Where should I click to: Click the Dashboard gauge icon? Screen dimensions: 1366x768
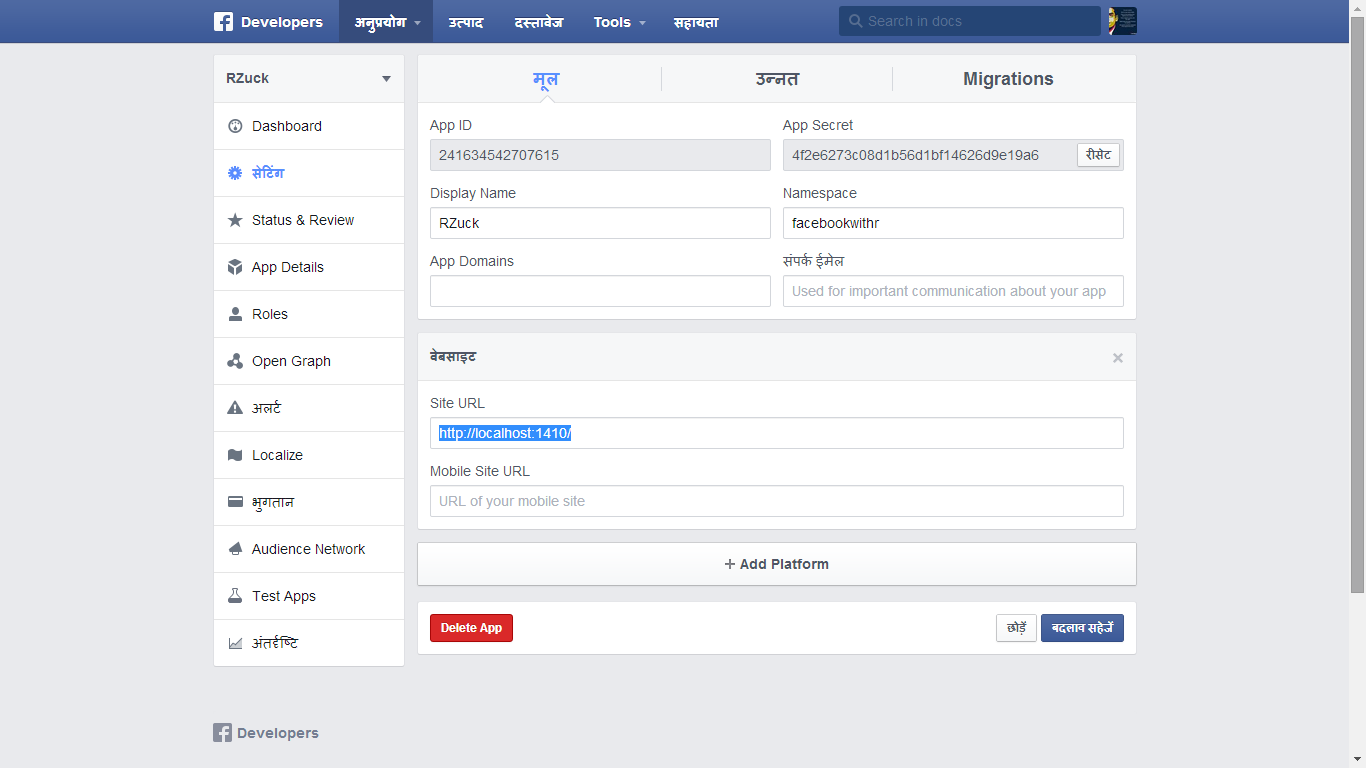(235, 126)
